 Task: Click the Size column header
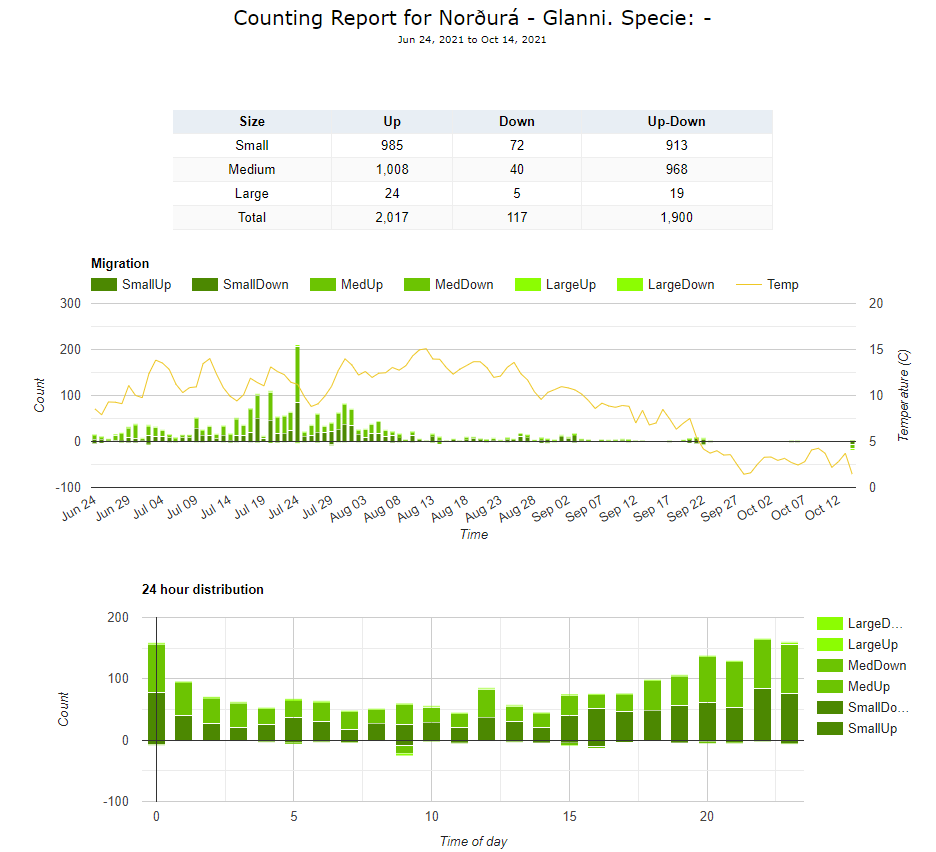pos(252,122)
